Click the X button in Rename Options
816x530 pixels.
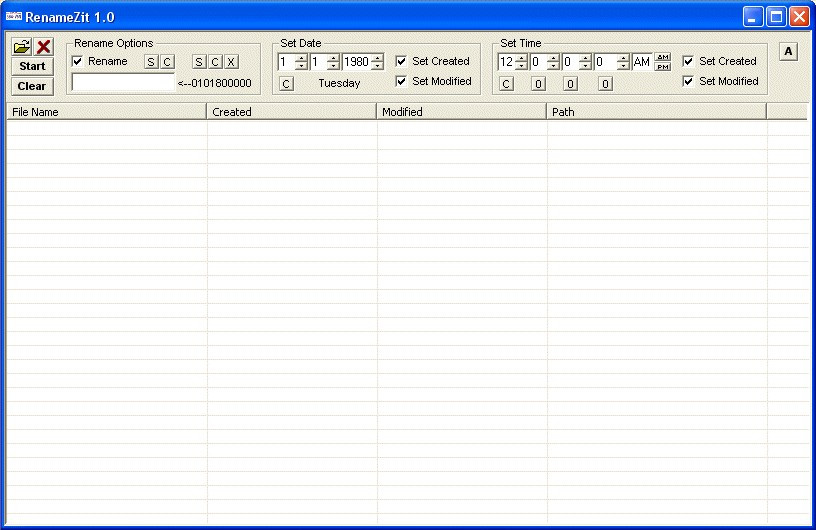coord(232,62)
